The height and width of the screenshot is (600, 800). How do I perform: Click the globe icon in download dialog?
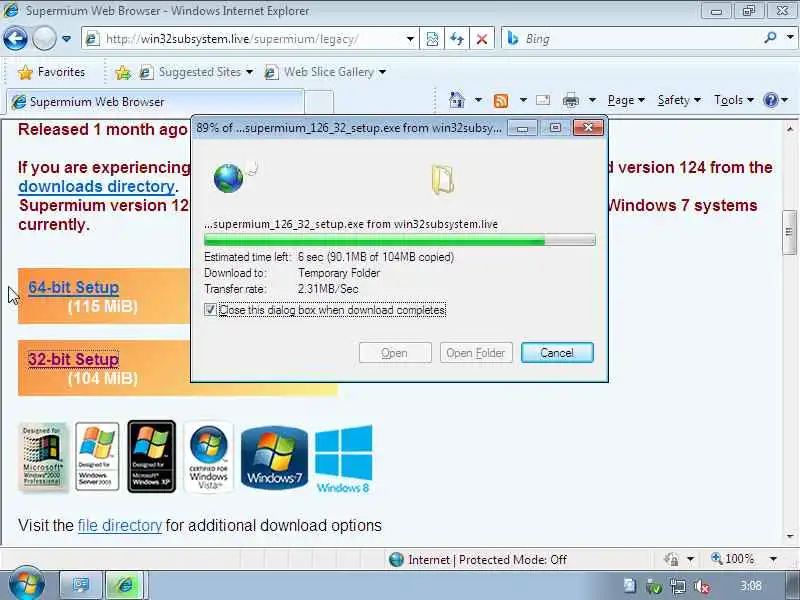coord(228,178)
